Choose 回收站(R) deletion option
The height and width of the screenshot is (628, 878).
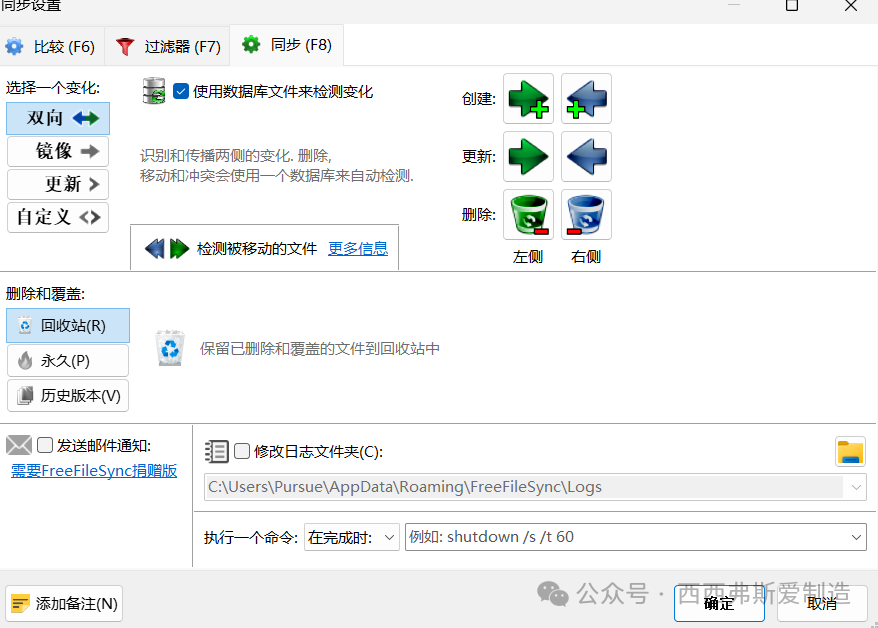click(68, 326)
